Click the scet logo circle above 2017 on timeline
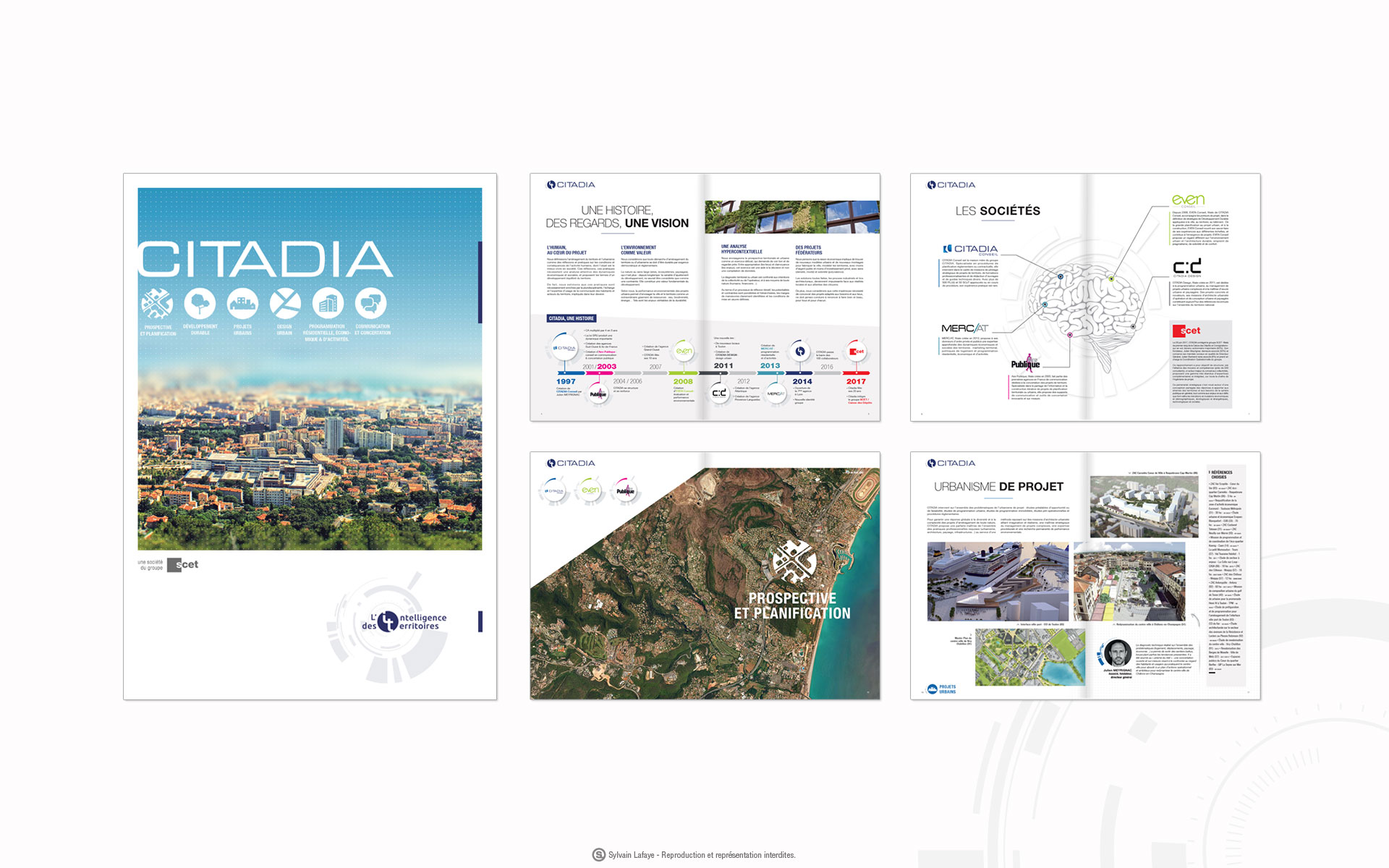 coord(856,352)
